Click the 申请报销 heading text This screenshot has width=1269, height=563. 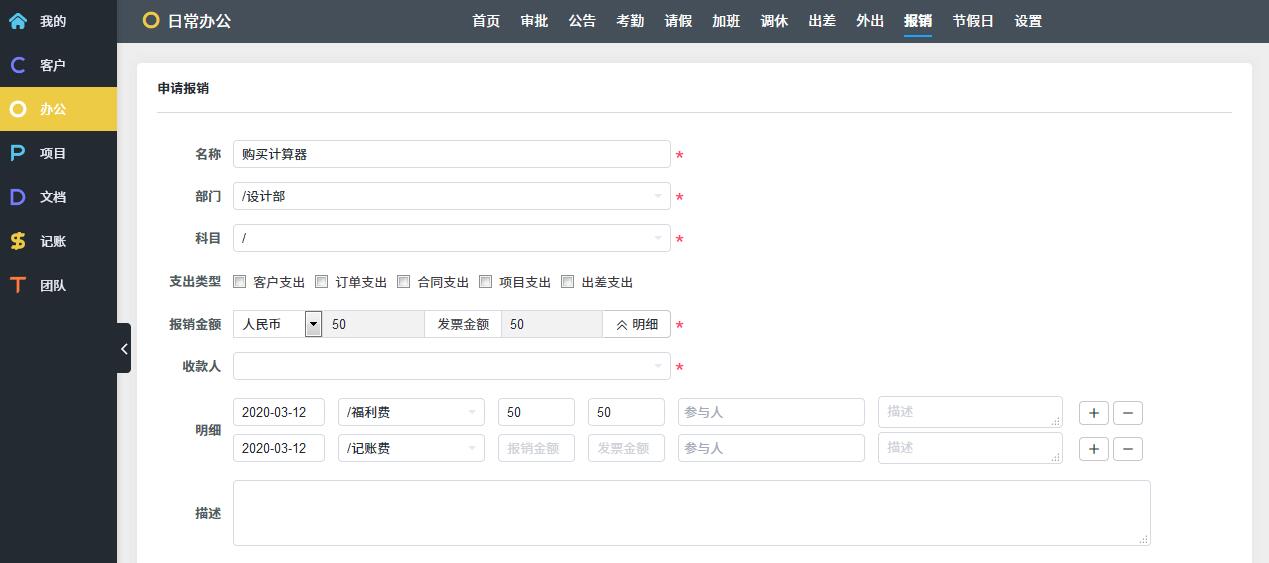click(183, 88)
